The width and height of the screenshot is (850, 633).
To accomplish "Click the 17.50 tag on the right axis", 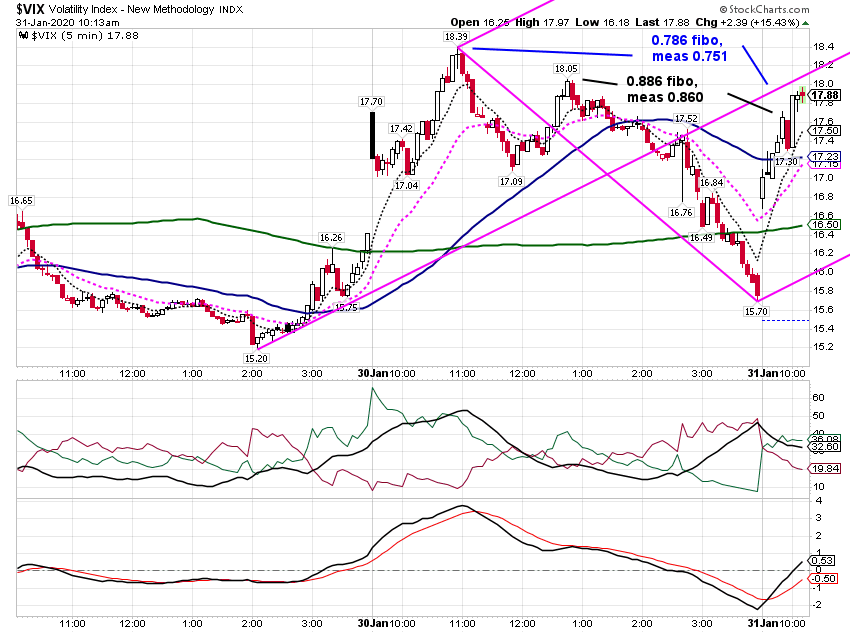I will pos(825,130).
